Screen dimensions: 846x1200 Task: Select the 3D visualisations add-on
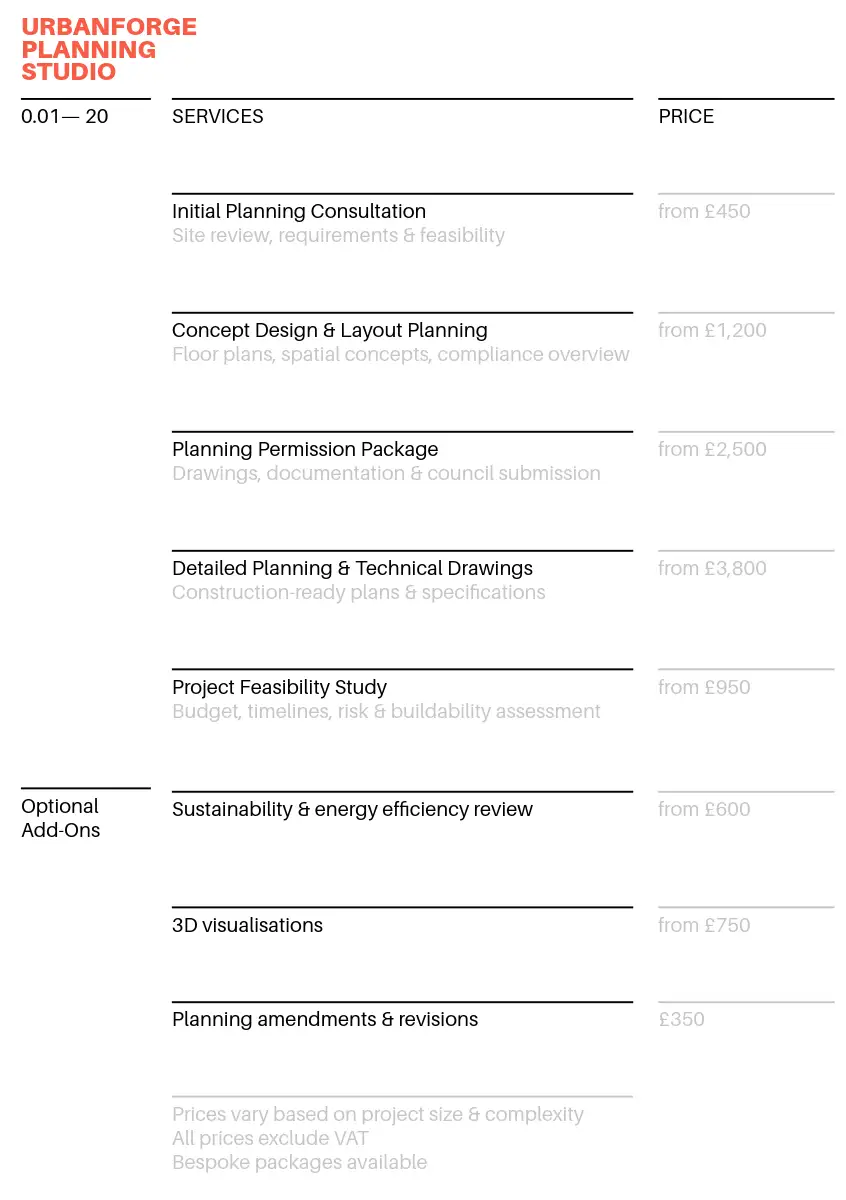(x=247, y=926)
